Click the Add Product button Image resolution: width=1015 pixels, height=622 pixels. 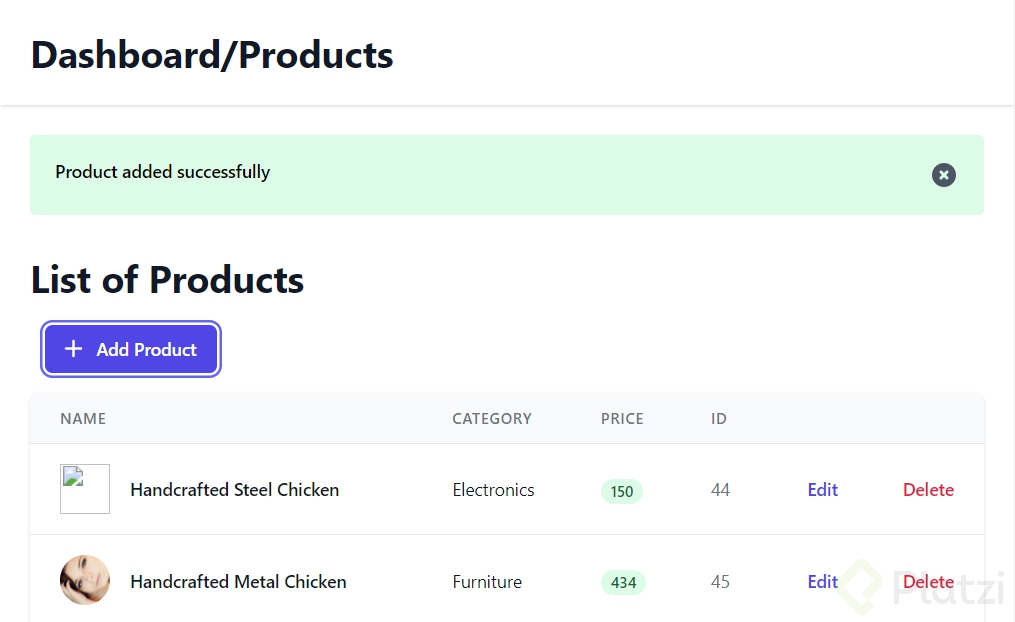131,349
